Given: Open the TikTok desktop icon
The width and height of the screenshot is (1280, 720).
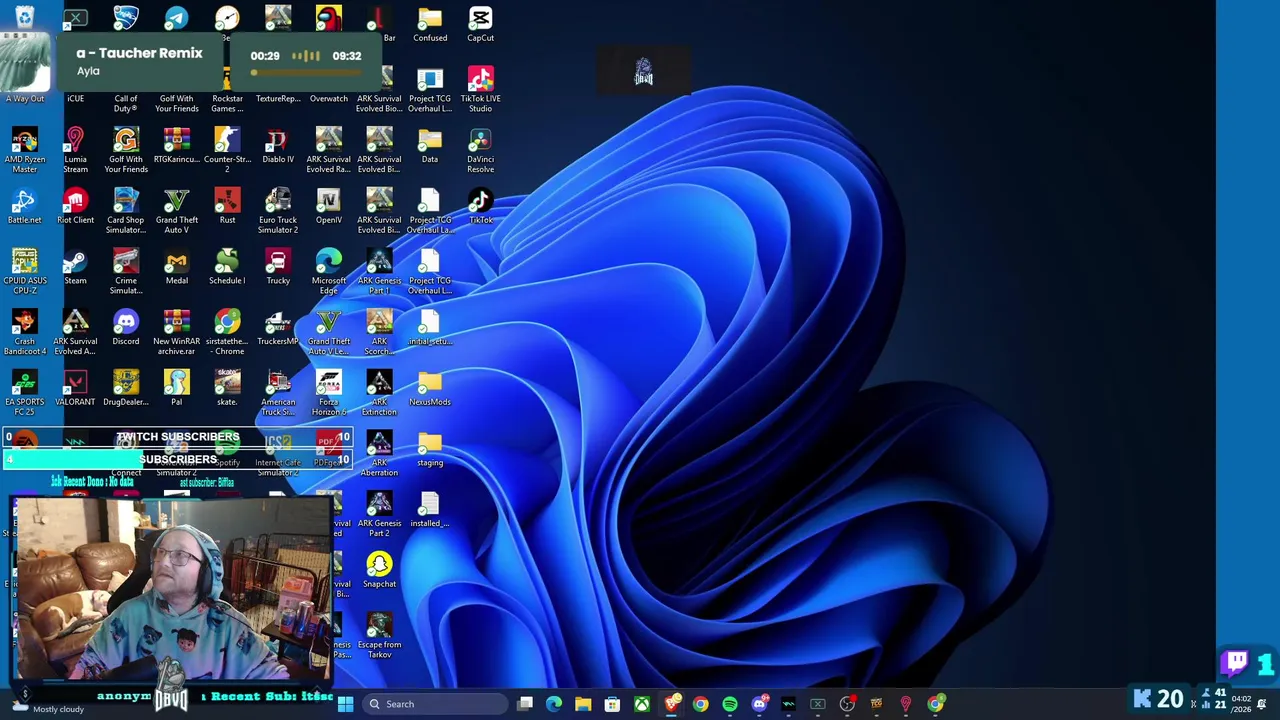Looking at the screenshot, I should (480, 206).
